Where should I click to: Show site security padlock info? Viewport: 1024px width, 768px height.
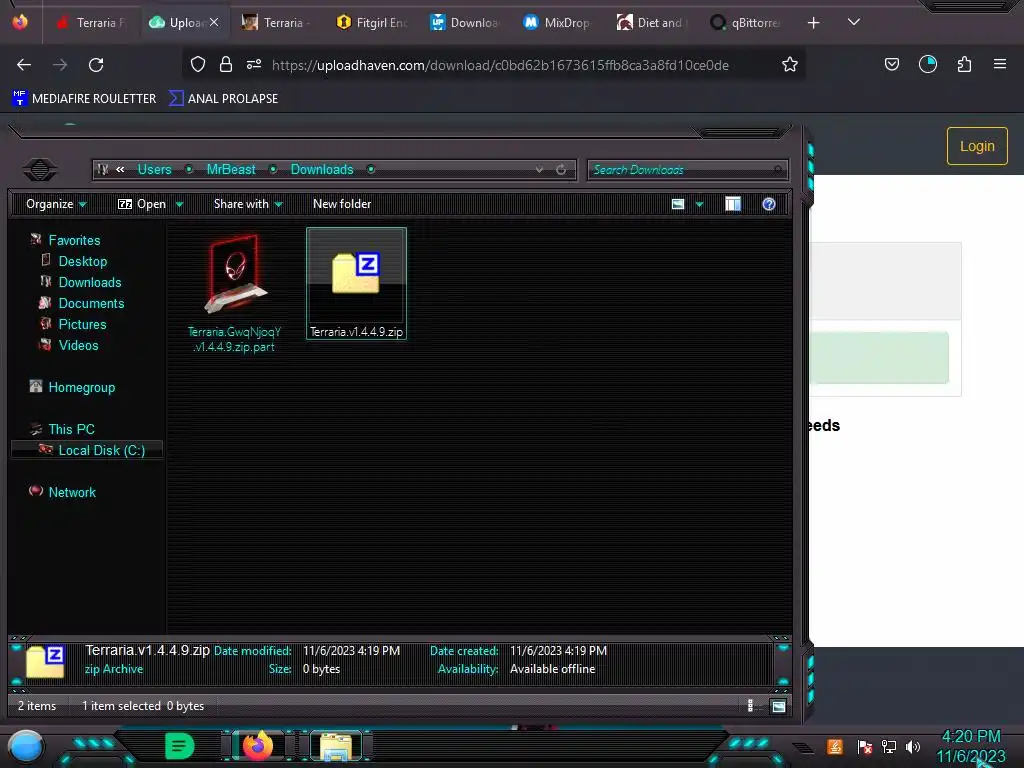[226, 65]
